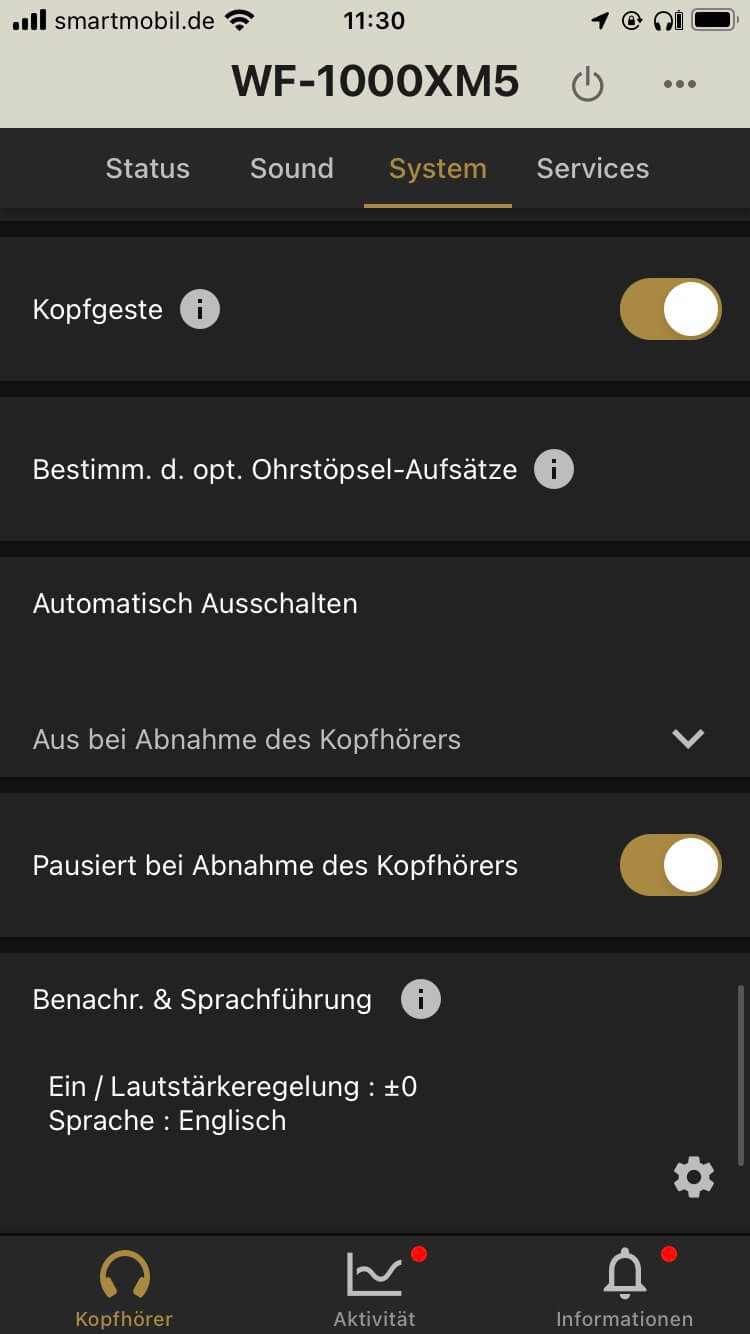Switch to the Status tab
The image size is (750, 1334).
pos(147,168)
